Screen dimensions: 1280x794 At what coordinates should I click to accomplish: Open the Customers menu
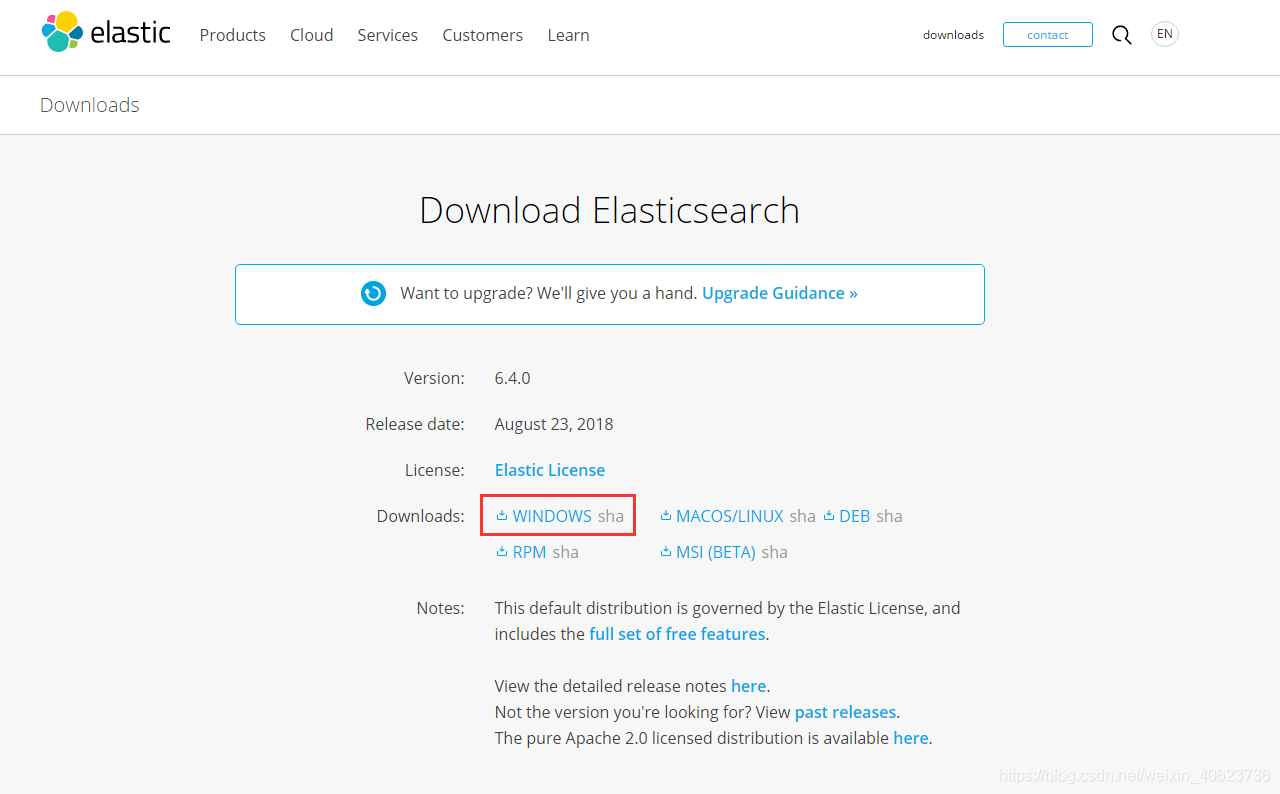482,35
